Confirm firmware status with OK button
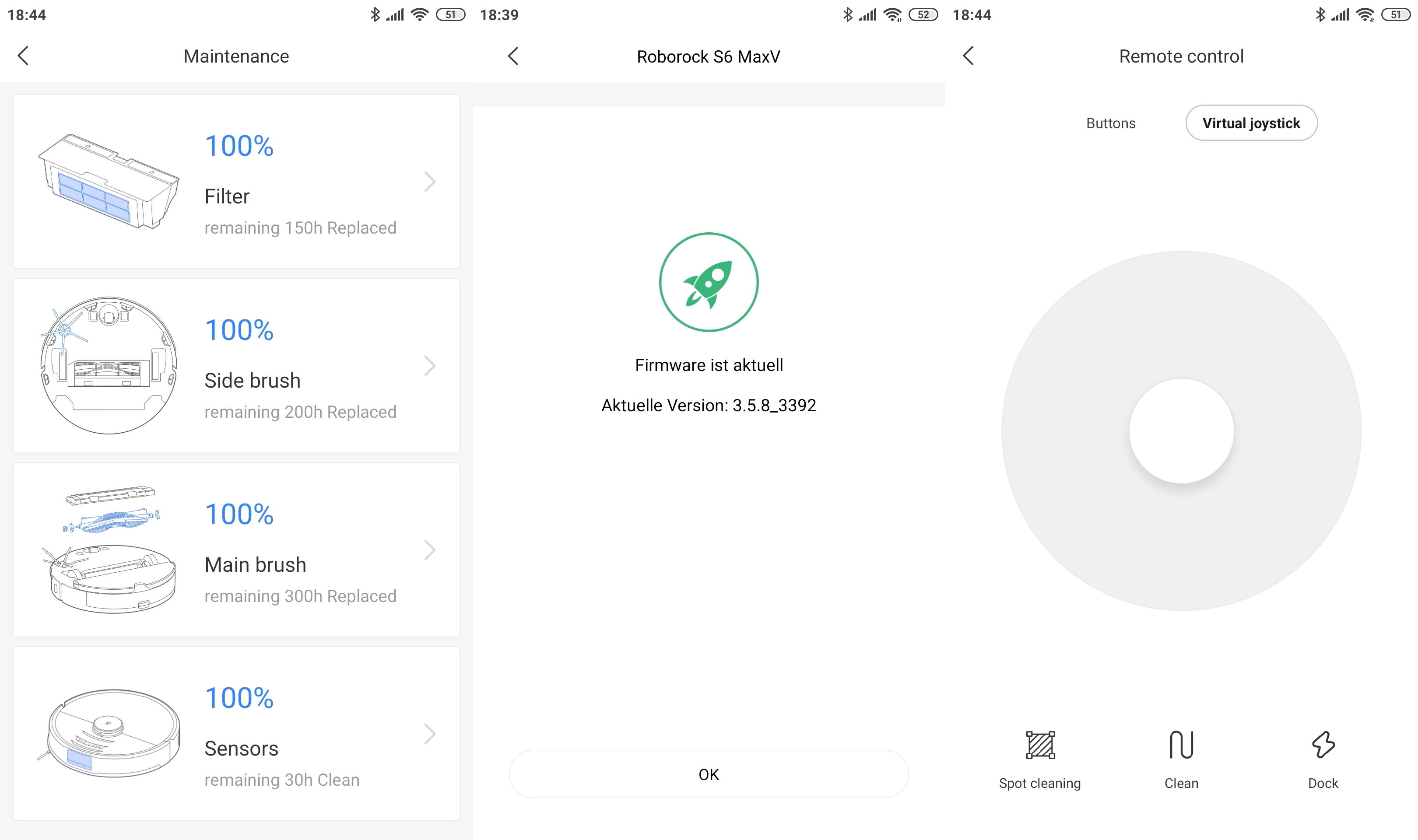Viewport: 1418px width, 840px height. pyautogui.click(x=709, y=774)
